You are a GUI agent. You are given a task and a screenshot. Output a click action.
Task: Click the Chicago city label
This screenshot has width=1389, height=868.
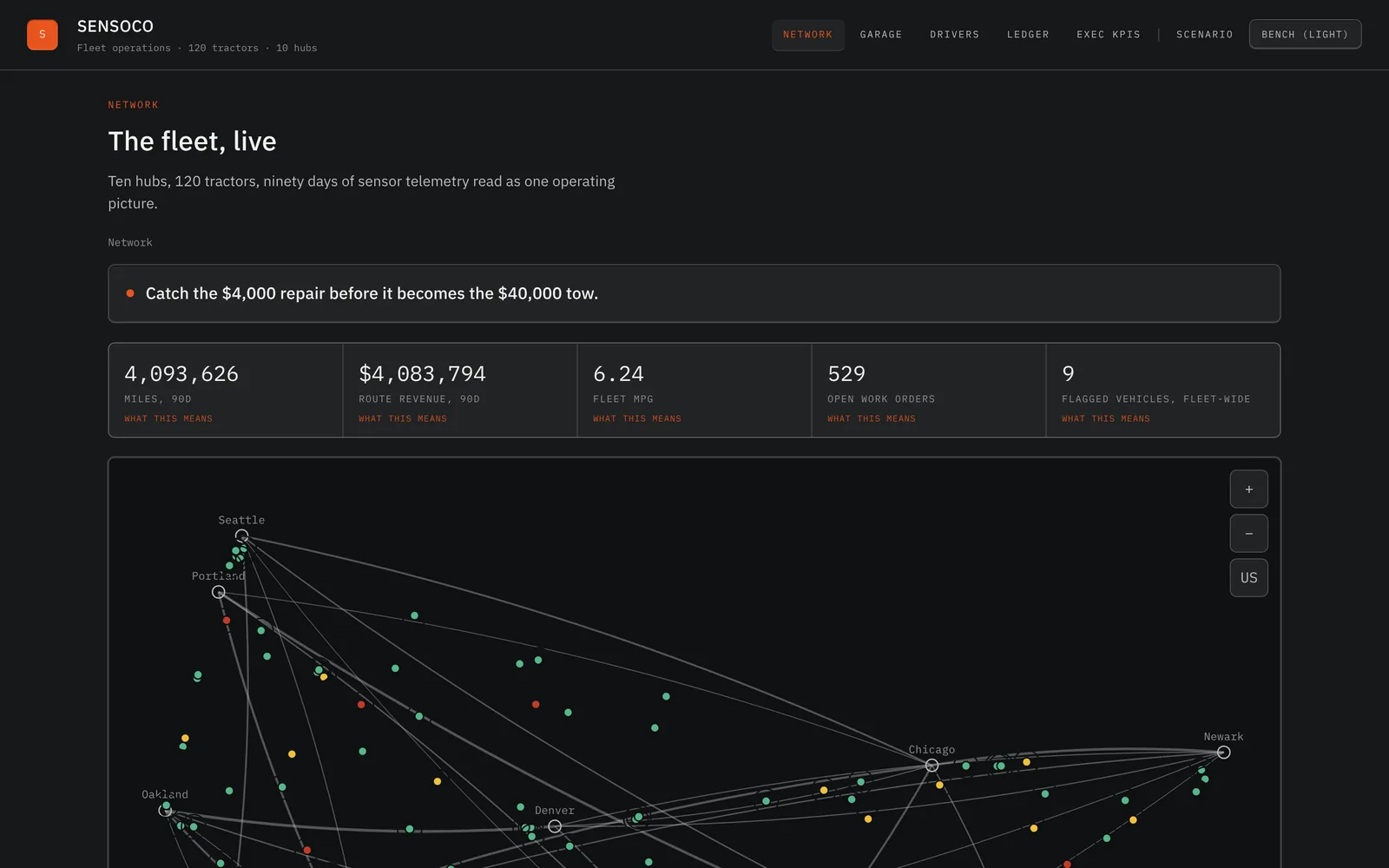pyautogui.click(x=931, y=750)
